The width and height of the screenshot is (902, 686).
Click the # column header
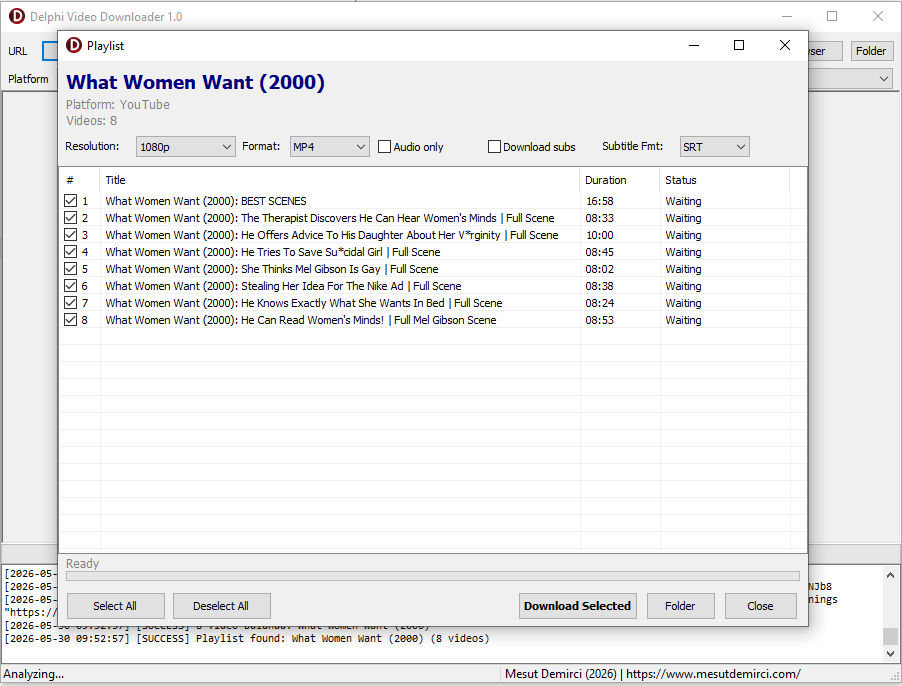pyautogui.click(x=80, y=180)
